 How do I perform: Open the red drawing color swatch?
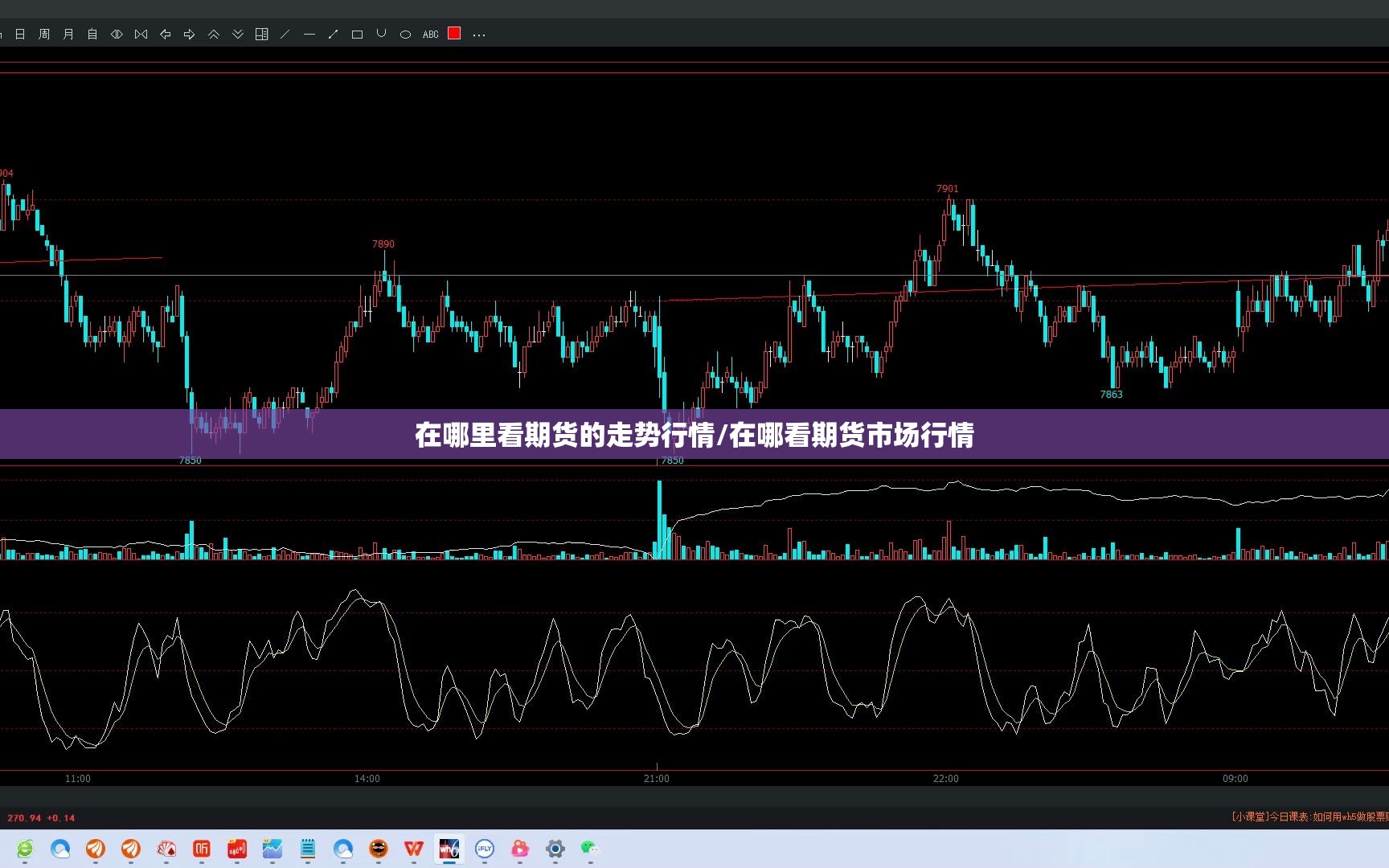[x=454, y=33]
